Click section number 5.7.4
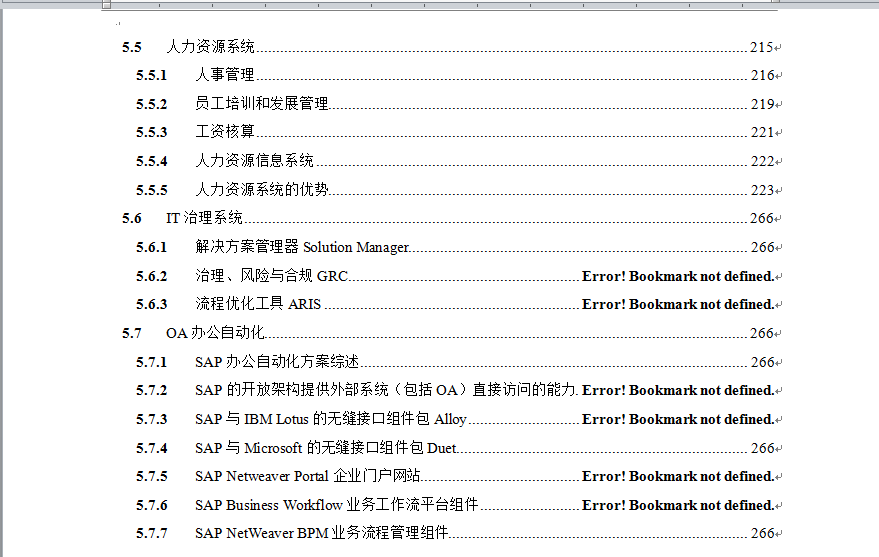The width and height of the screenshot is (879, 557). pos(151,448)
